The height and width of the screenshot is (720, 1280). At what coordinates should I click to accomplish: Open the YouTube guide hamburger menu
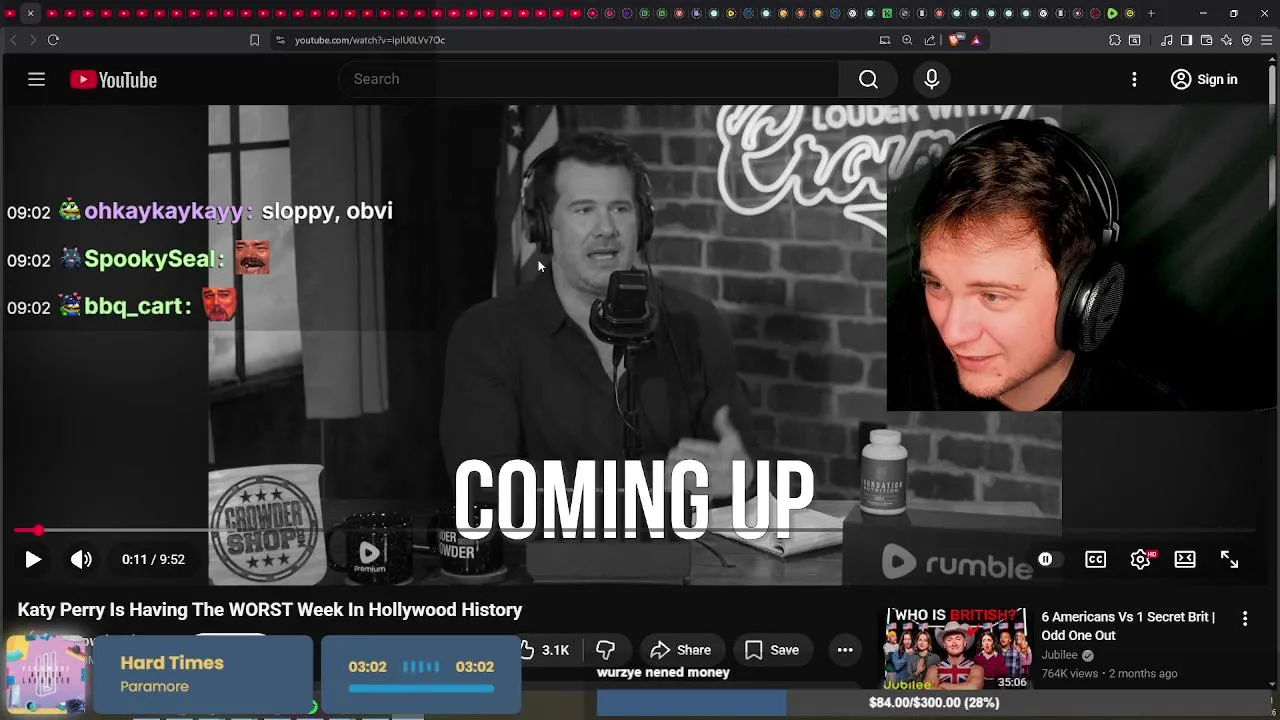(x=36, y=79)
